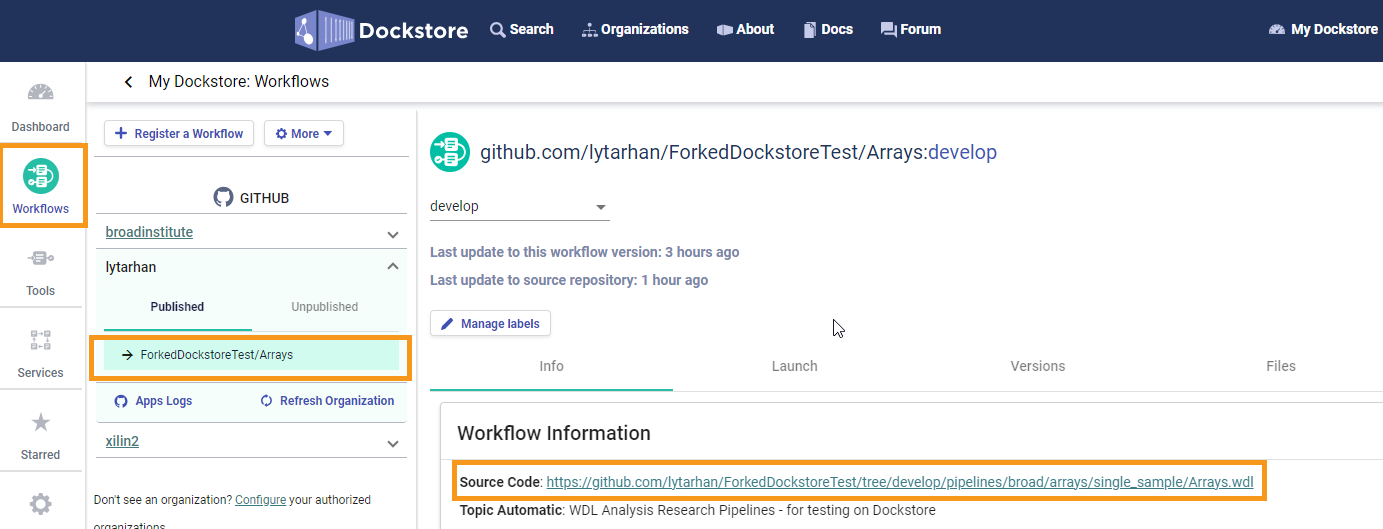Open Workflows in the sidebar
Screen dimensions: 1383x529
click(x=41, y=186)
